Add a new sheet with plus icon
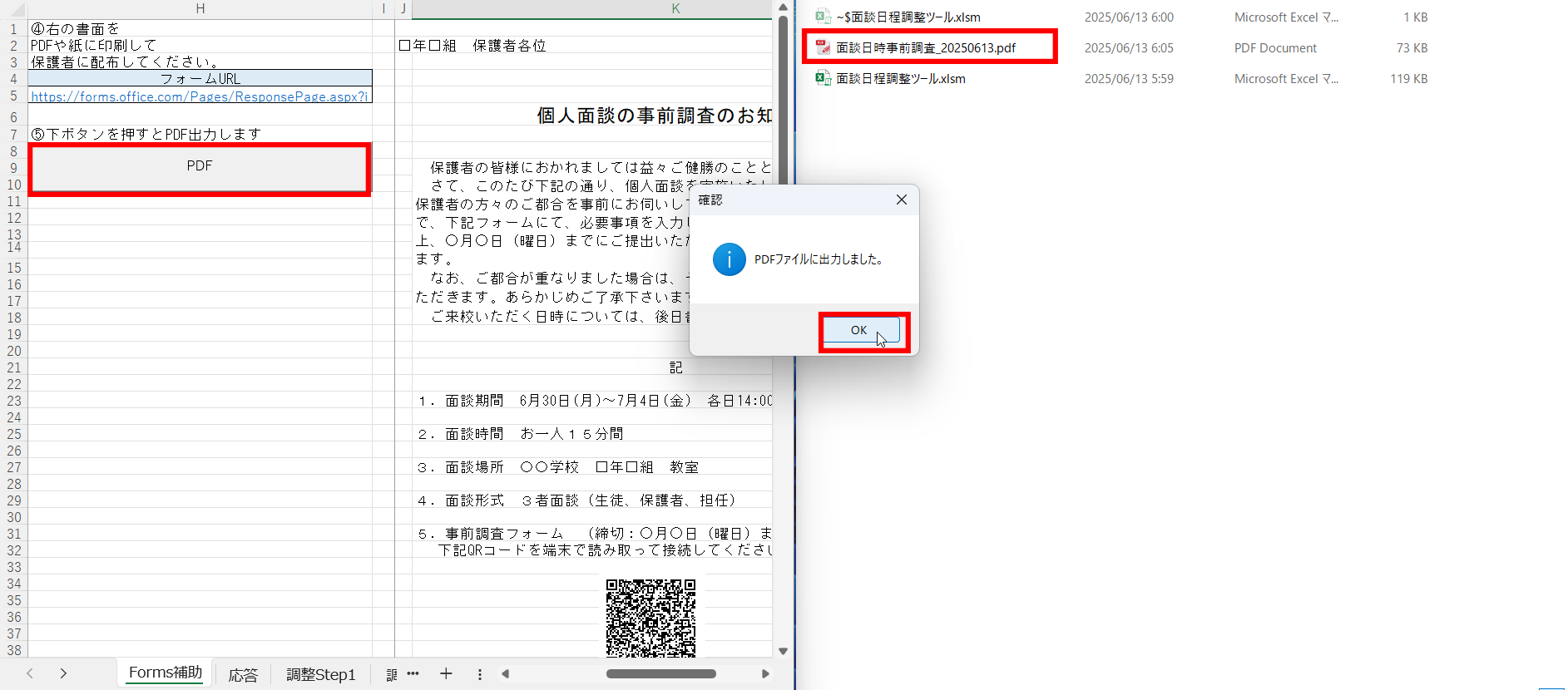The width and height of the screenshot is (1568, 690). 446,673
